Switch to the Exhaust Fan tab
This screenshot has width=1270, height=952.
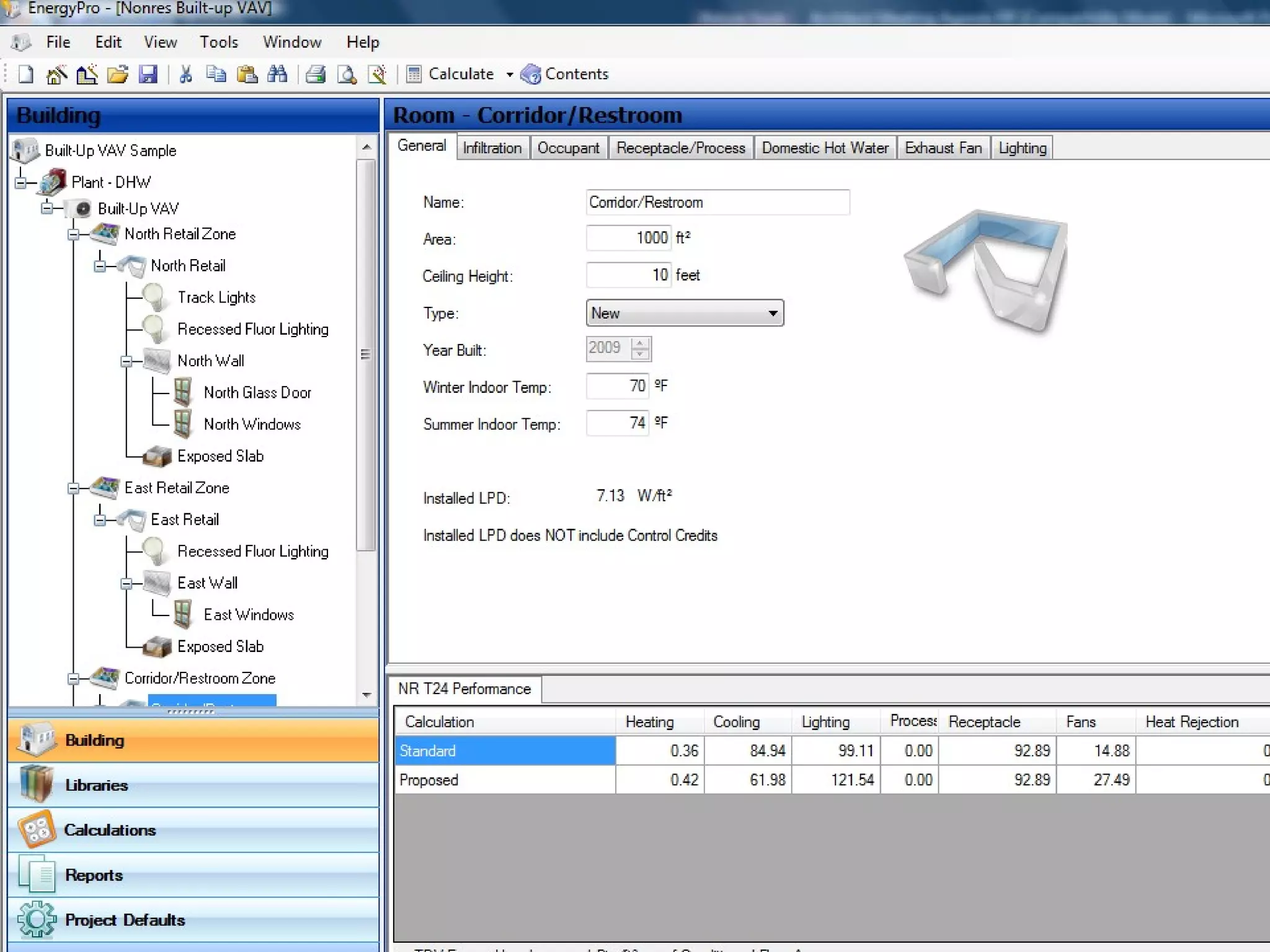point(943,148)
